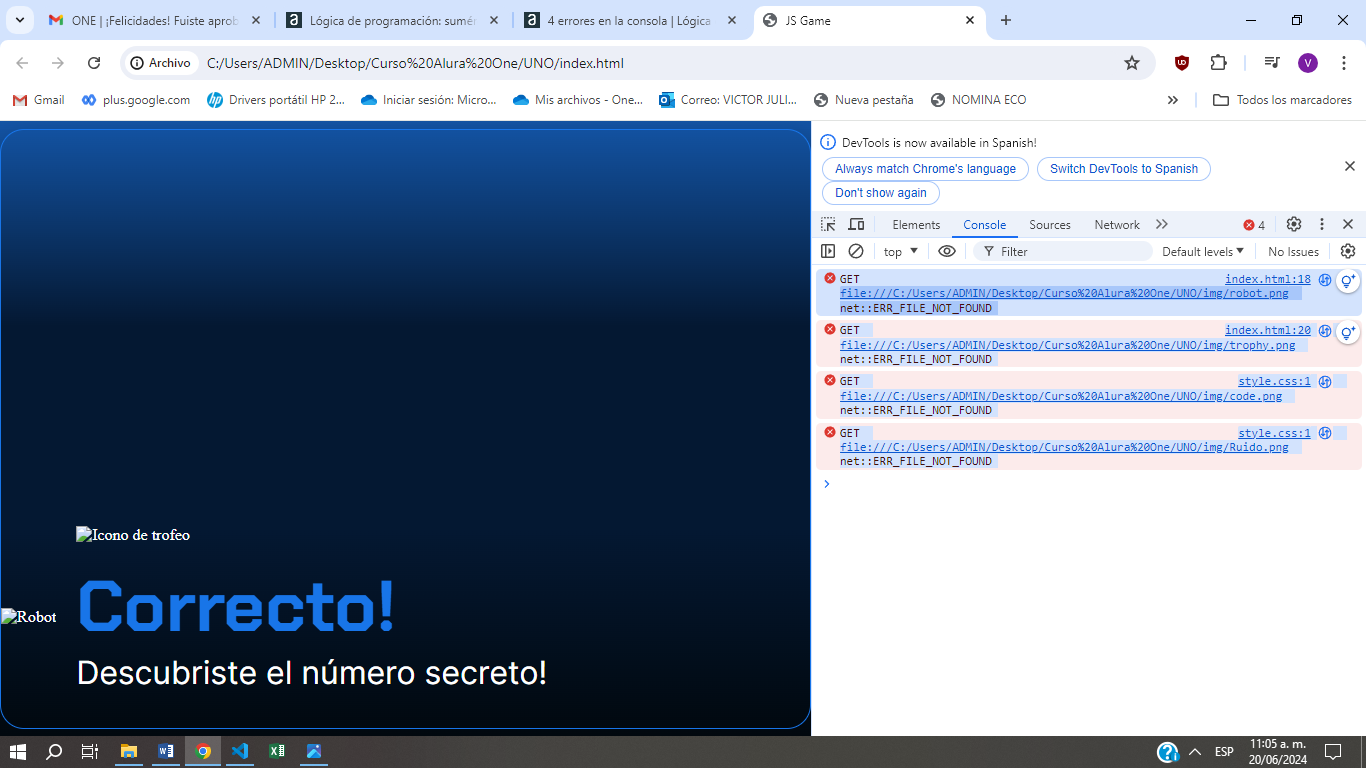The image size is (1366, 768).
Task: Open the tab search dropdown arrow
Action: (x=19, y=20)
